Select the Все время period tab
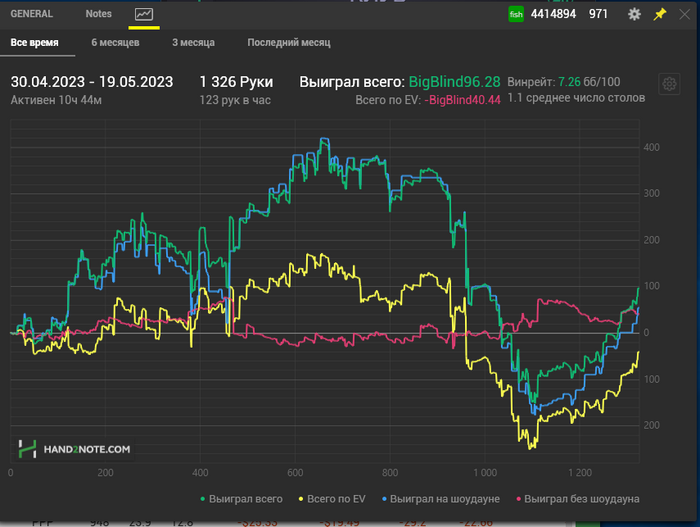The height and width of the screenshot is (527, 700). tap(35, 42)
